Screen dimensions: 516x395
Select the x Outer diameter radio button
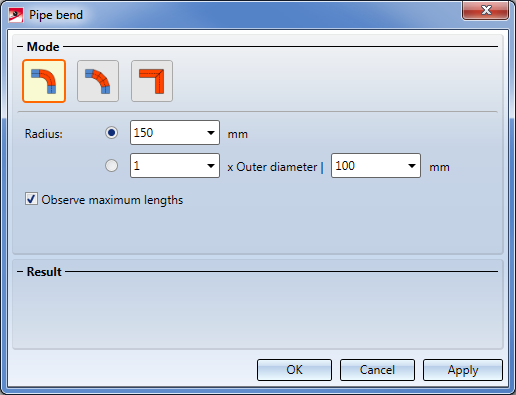click(111, 166)
